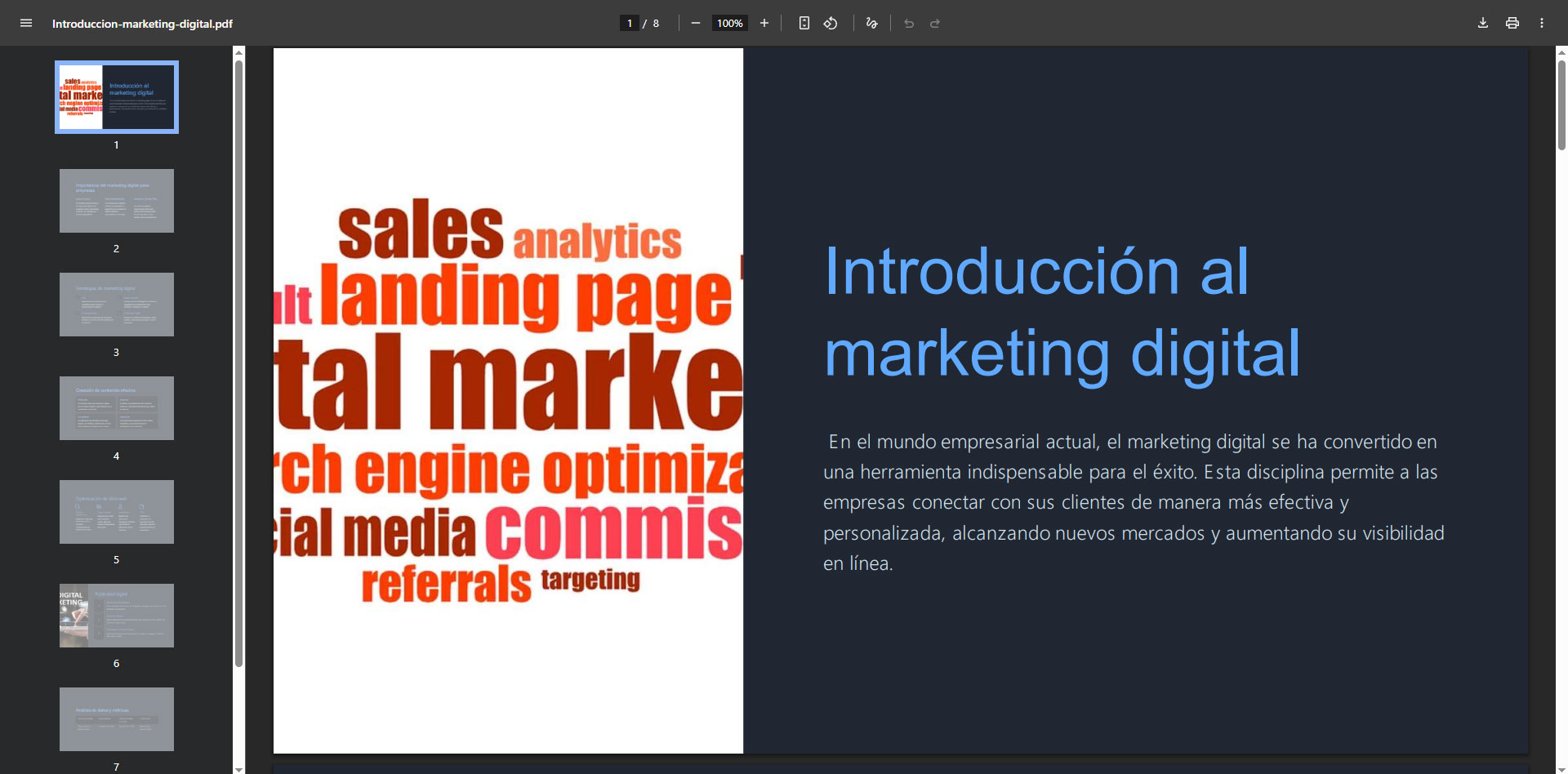The width and height of the screenshot is (1568, 774).
Task: Click the main document vertical scrollbar
Action: (x=1561, y=106)
